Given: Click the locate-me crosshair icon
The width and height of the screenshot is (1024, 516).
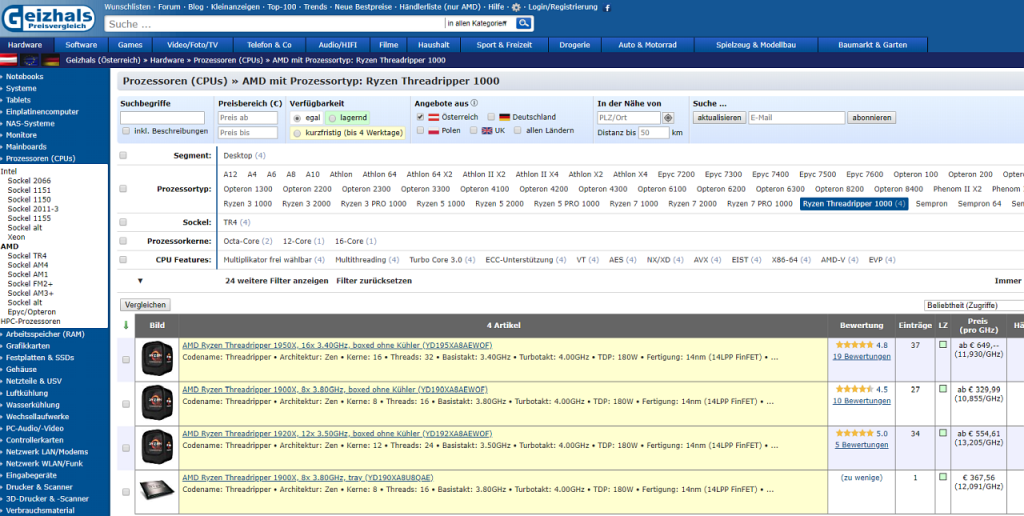Looking at the screenshot, I should (667, 118).
